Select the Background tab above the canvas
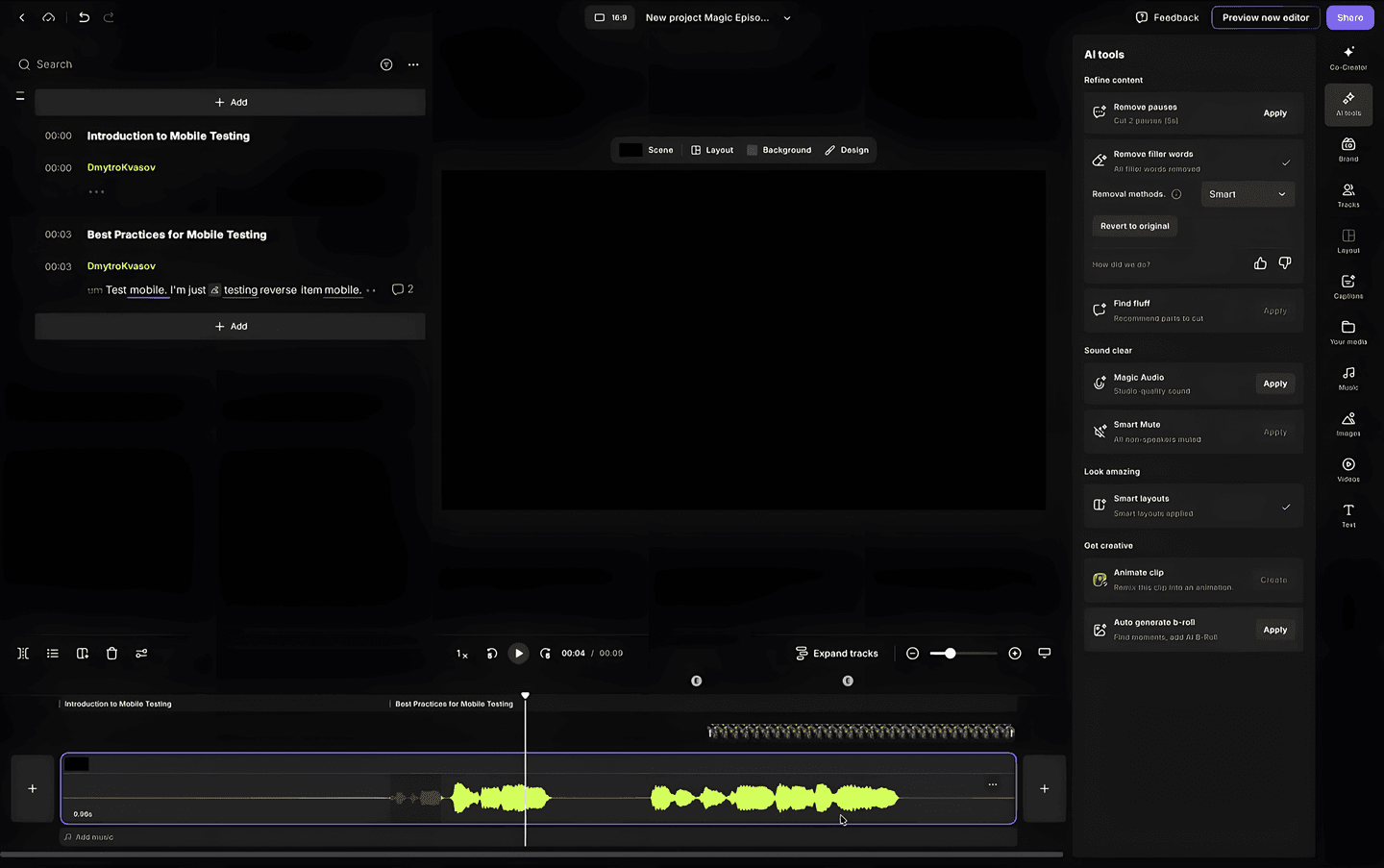Image resolution: width=1384 pixels, height=868 pixels. tap(779, 150)
